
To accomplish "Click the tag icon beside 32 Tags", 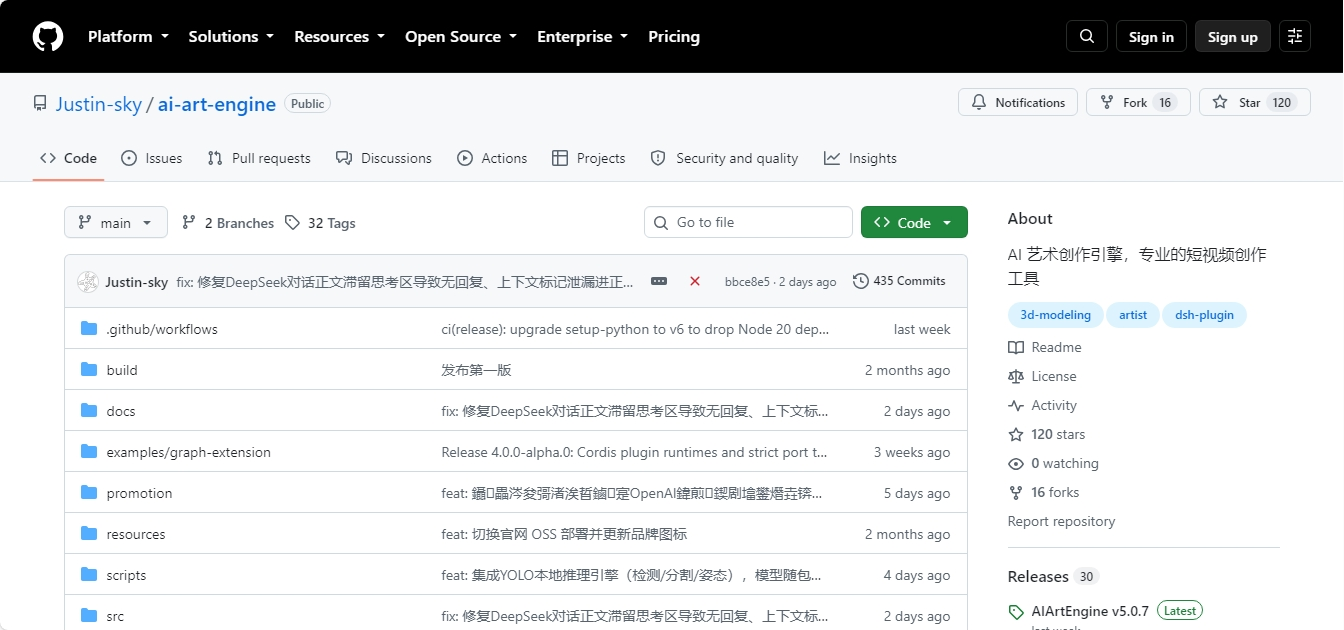I will [292, 222].
